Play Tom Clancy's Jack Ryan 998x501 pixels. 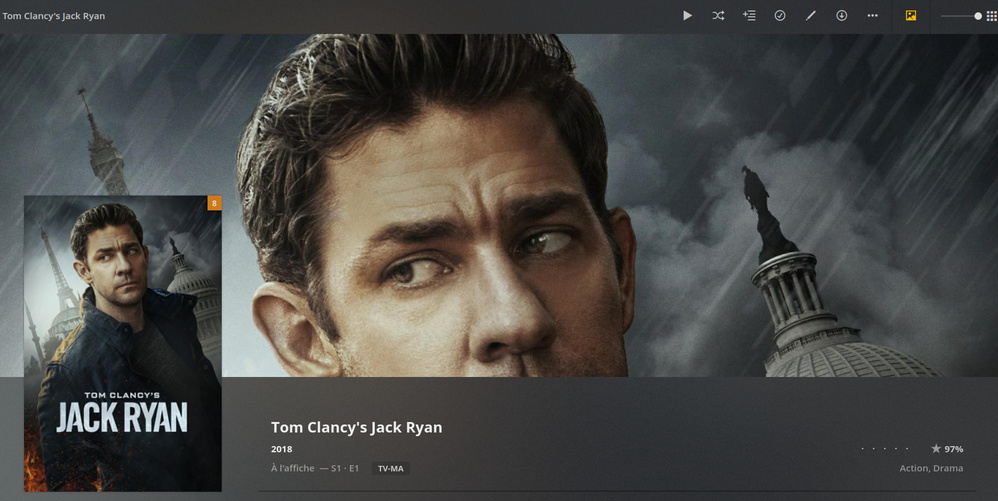pos(687,16)
